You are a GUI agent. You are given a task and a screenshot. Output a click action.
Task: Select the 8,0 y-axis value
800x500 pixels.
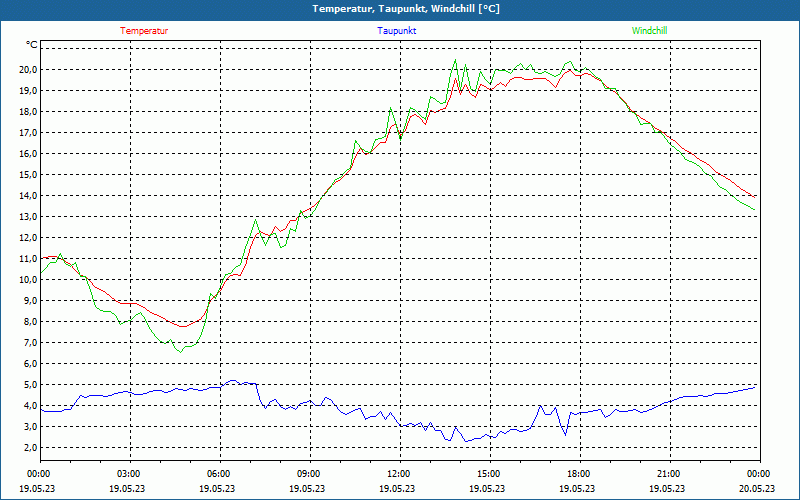click(30, 322)
